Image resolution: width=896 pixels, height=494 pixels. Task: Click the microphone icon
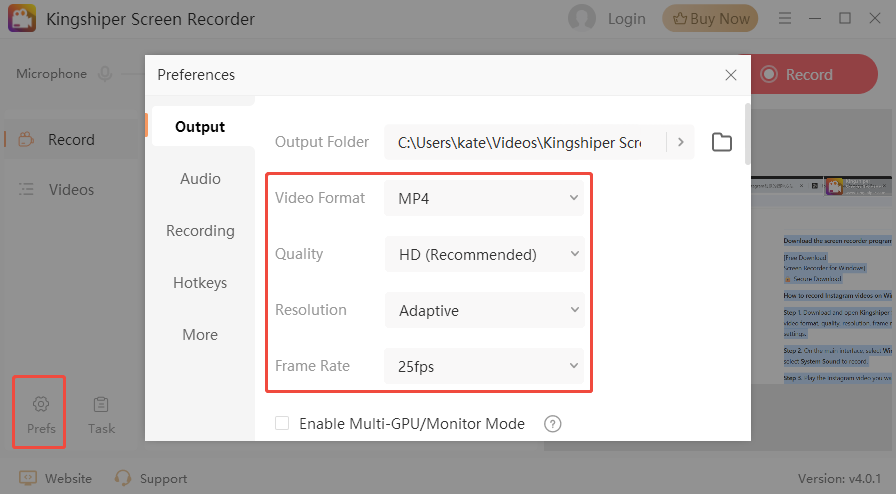[x=105, y=74]
